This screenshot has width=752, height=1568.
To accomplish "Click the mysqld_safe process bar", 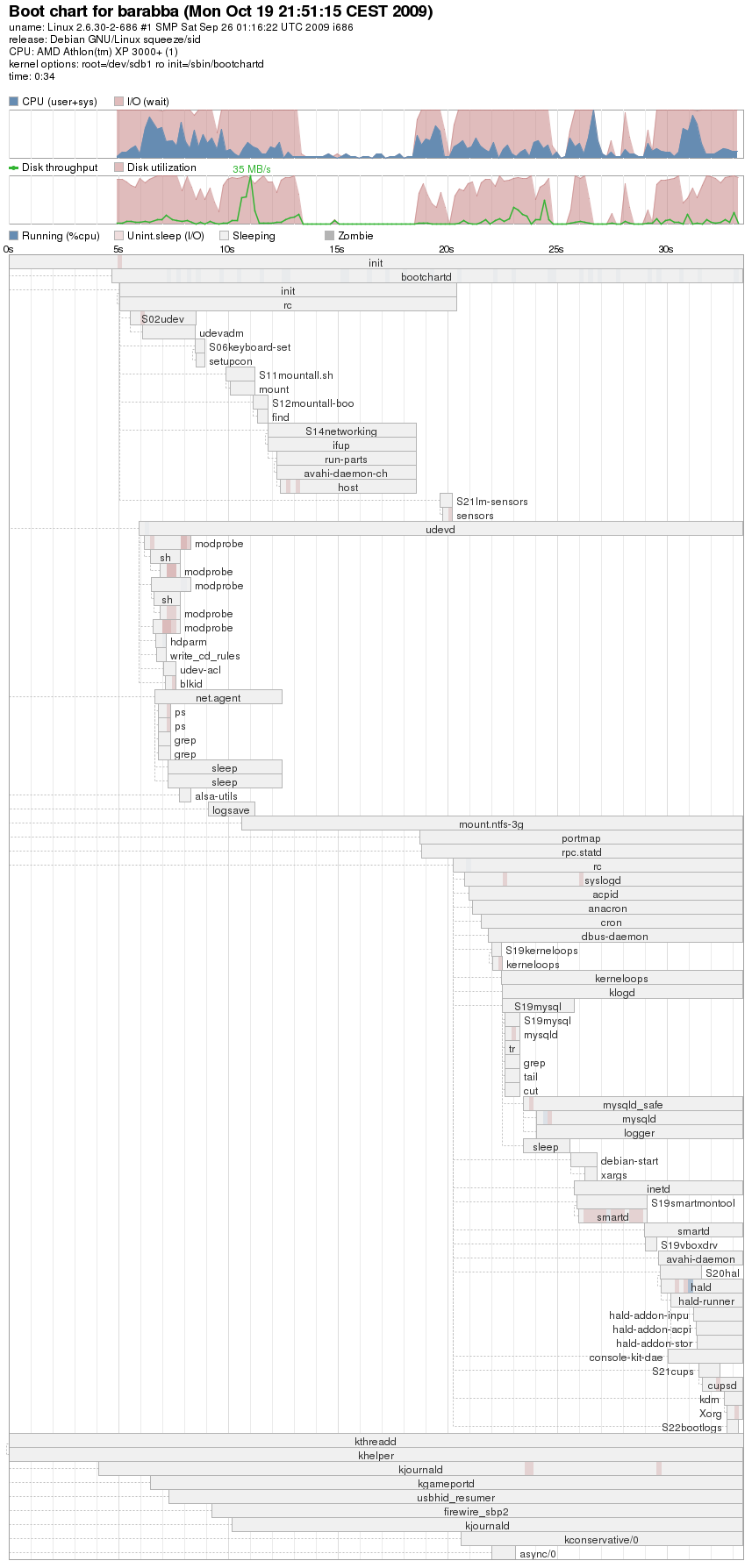I will (633, 1105).
